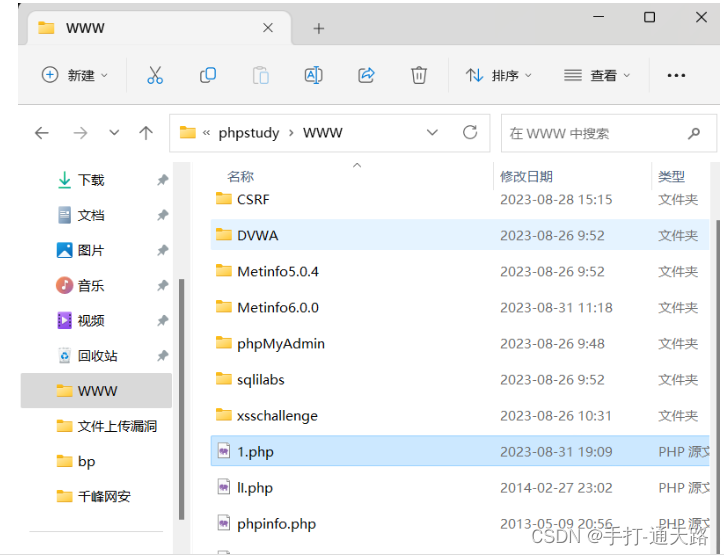The image size is (724, 555).
Task: Click the navigation pane scrollbar
Action: pyautogui.click(x=181, y=399)
